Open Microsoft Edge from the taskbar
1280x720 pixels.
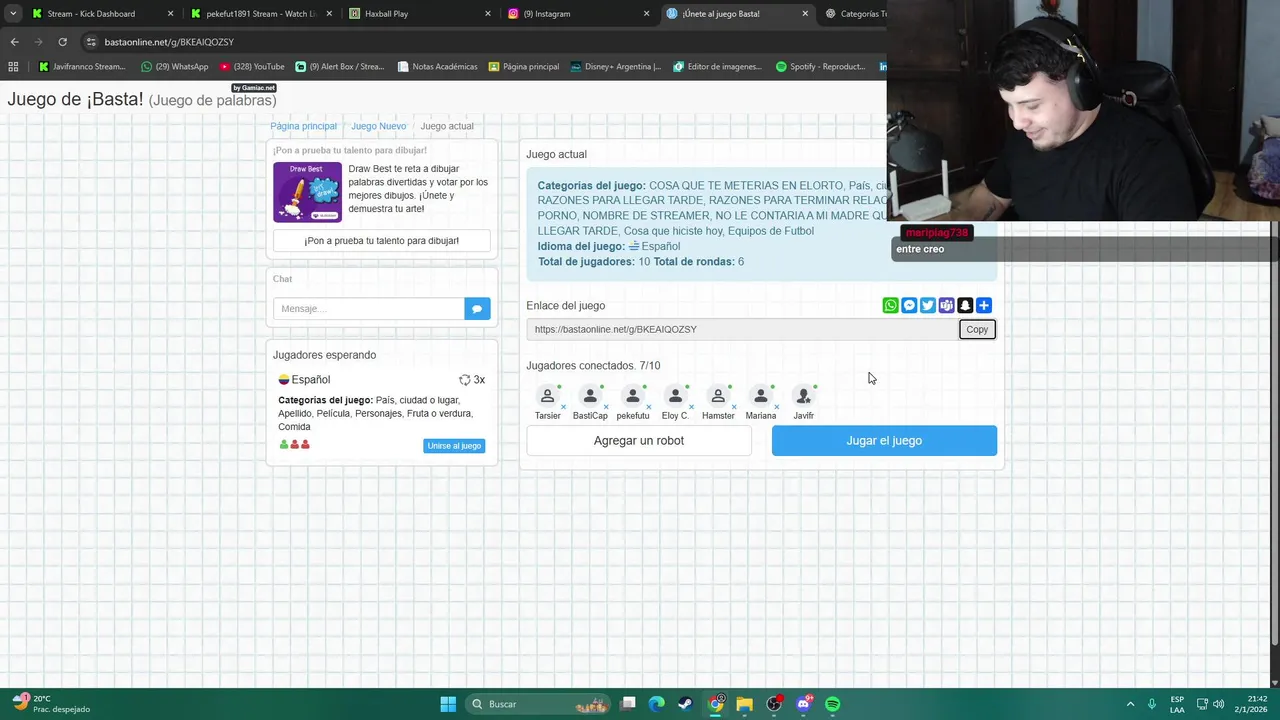pos(656,704)
